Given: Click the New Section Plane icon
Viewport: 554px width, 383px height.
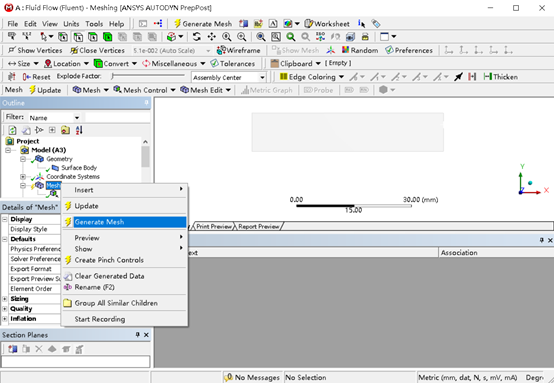Looking at the screenshot, I should click(13, 349).
